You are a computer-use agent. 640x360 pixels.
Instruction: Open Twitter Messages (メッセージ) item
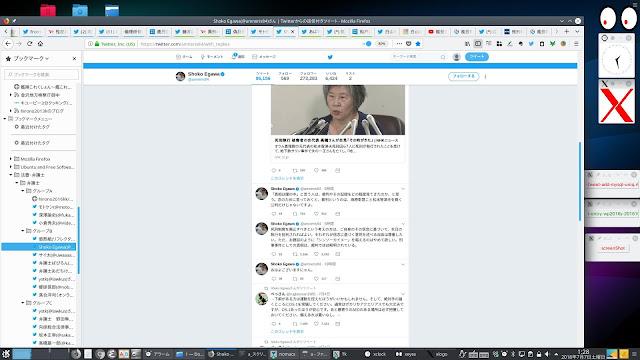coord(264,57)
